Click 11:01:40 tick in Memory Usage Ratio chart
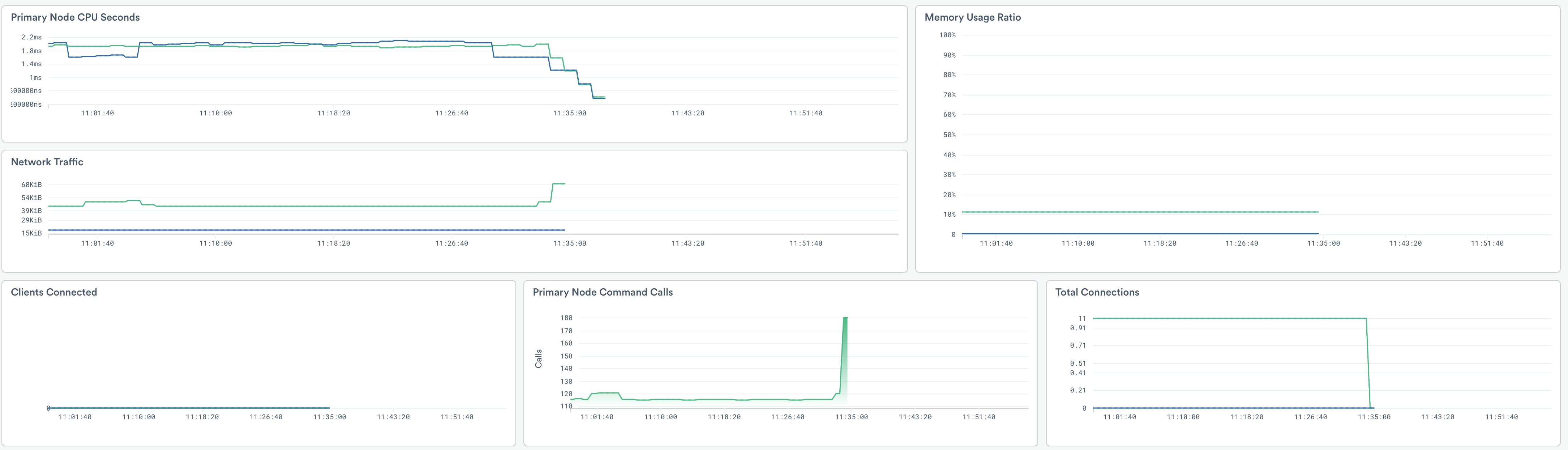The height and width of the screenshot is (450, 1568). [997, 243]
